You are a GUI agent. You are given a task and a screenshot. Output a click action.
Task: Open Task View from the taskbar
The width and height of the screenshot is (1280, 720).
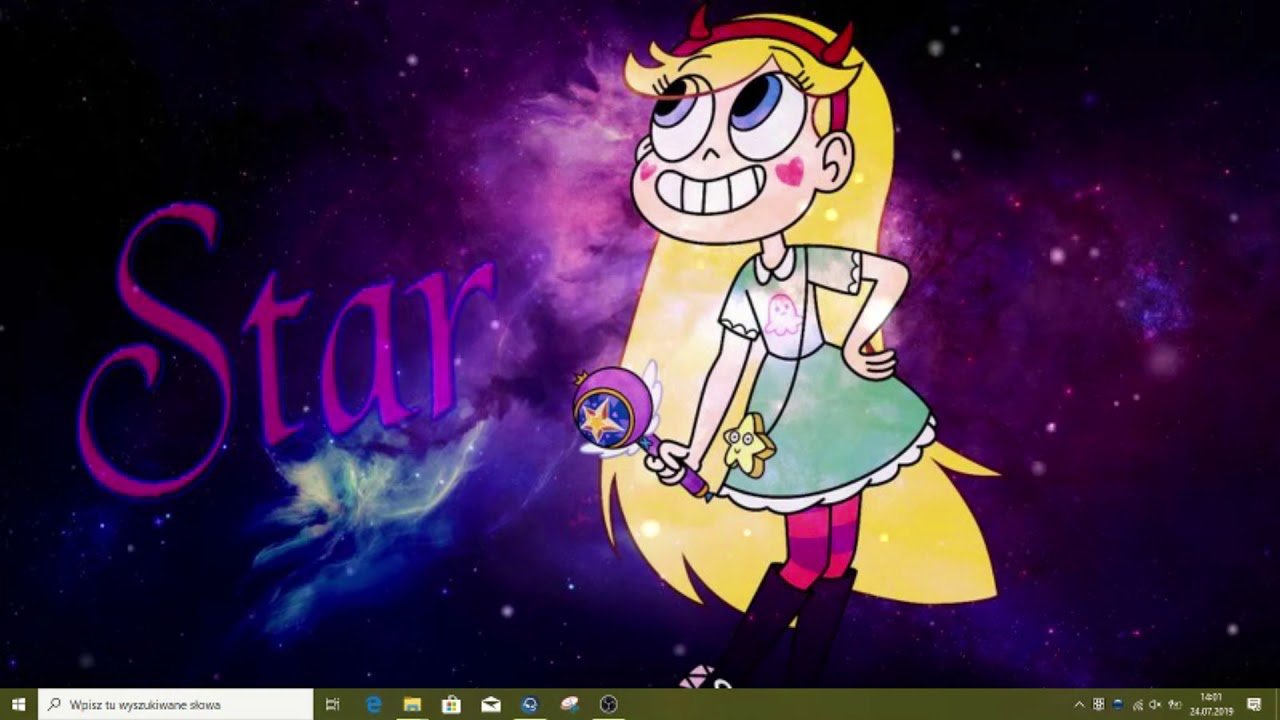click(333, 705)
